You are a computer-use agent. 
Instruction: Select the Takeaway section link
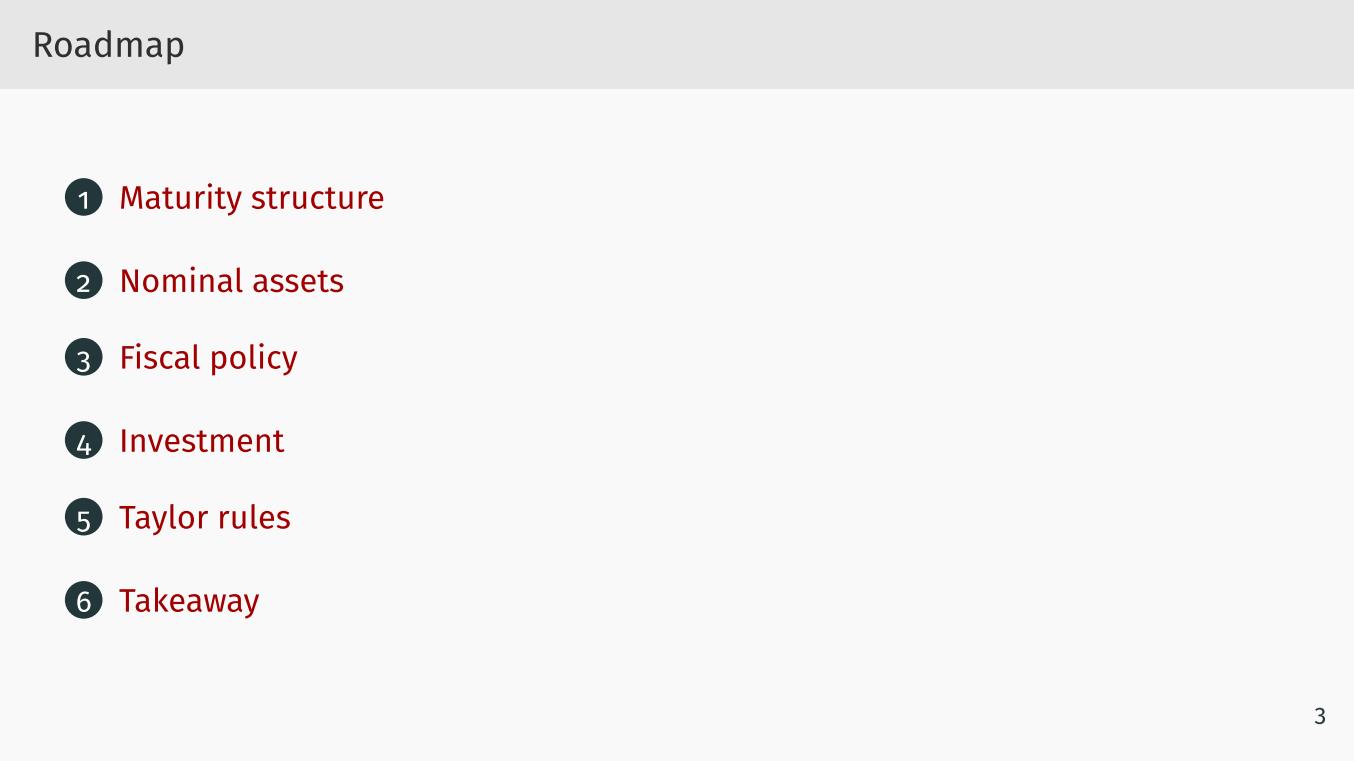tap(189, 601)
